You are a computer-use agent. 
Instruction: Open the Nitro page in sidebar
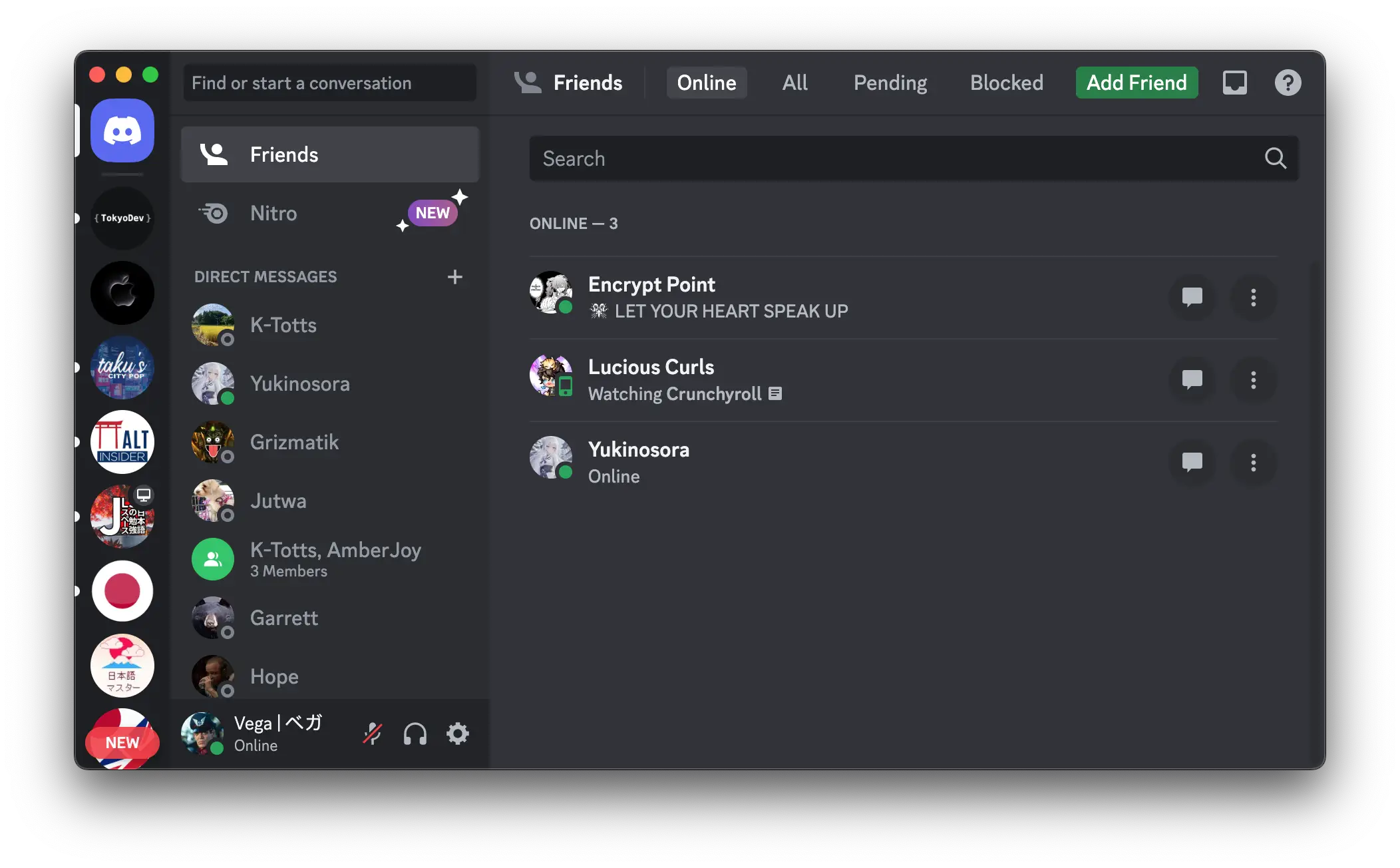click(273, 213)
